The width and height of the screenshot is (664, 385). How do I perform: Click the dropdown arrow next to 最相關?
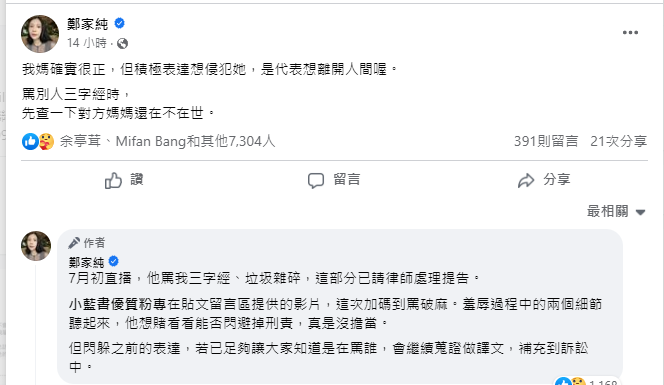(x=640, y=212)
